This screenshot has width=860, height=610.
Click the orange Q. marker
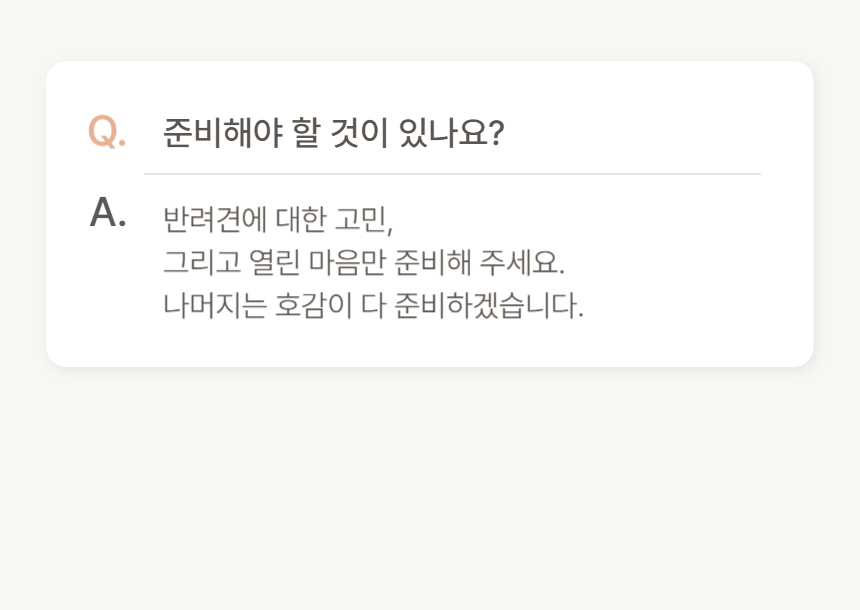(107, 132)
